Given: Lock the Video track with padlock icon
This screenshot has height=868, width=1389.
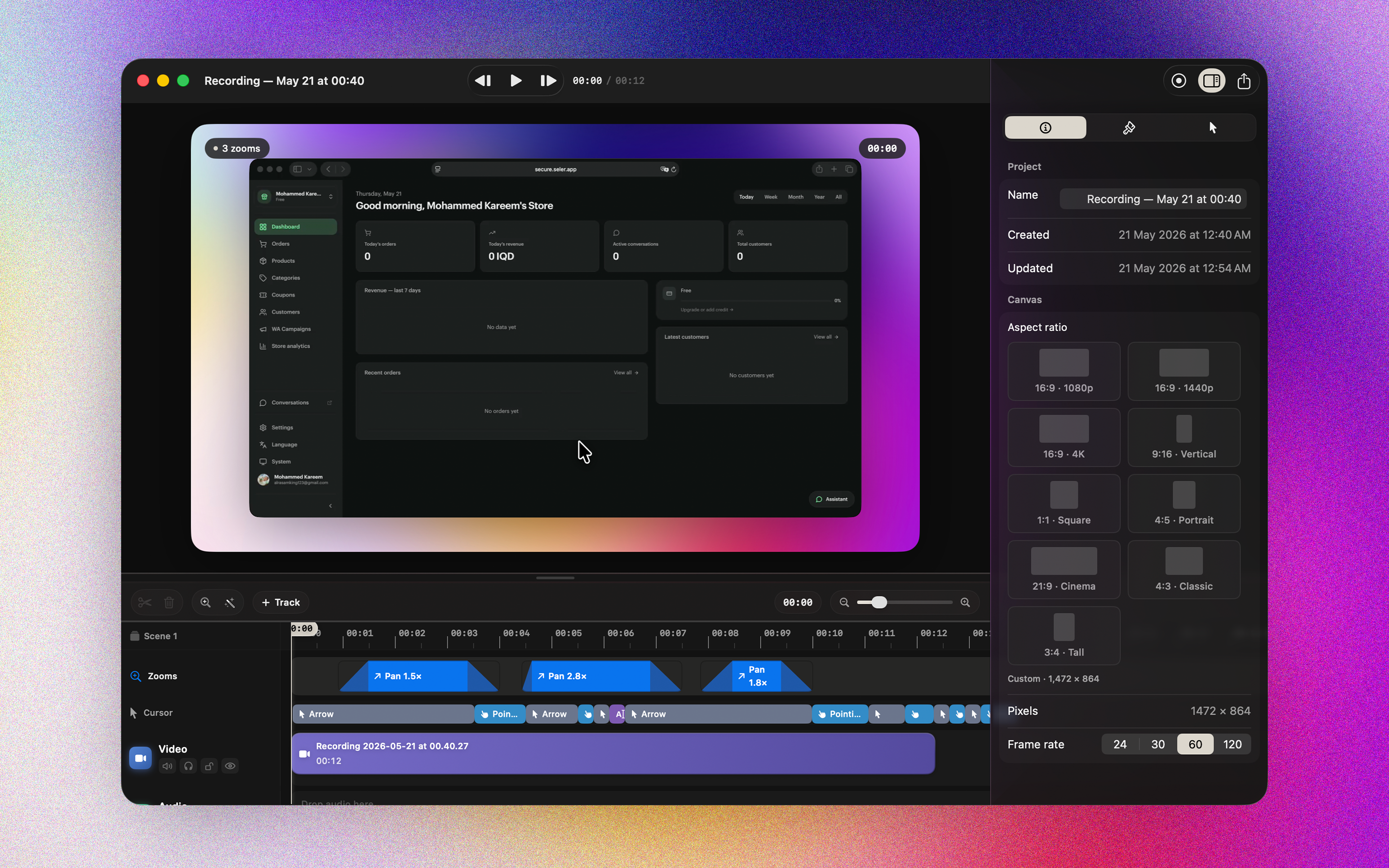Looking at the screenshot, I should pos(209,766).
